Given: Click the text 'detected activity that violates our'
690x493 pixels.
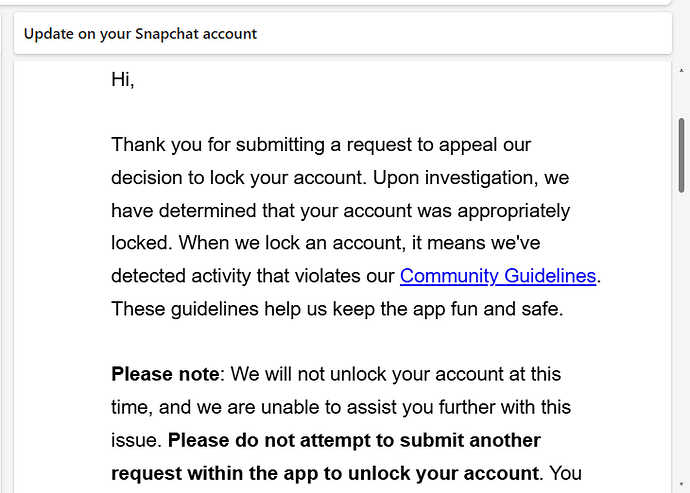Looking at the screenshot, I should 253,276.
